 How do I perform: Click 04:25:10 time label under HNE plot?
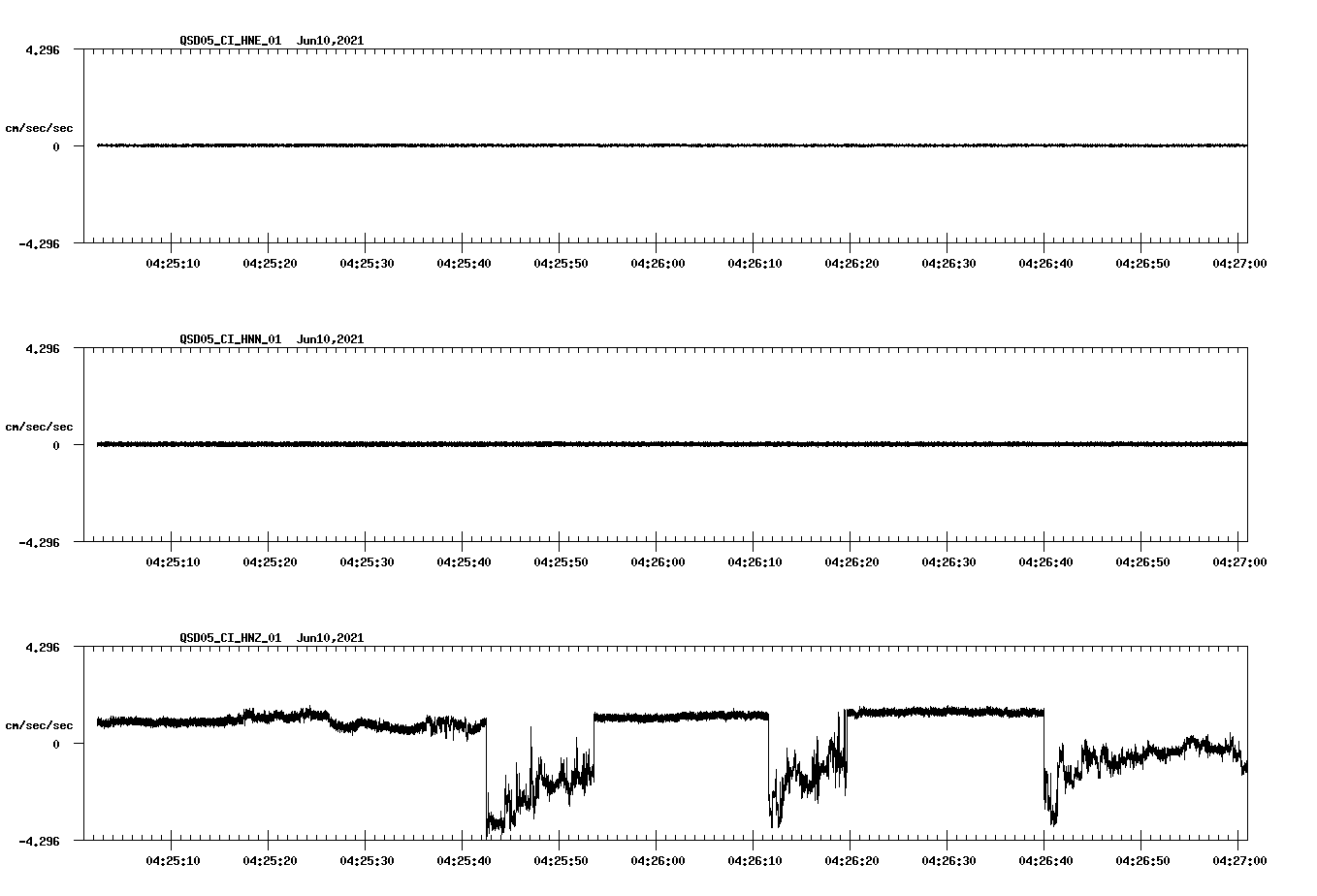pos(173,263)
